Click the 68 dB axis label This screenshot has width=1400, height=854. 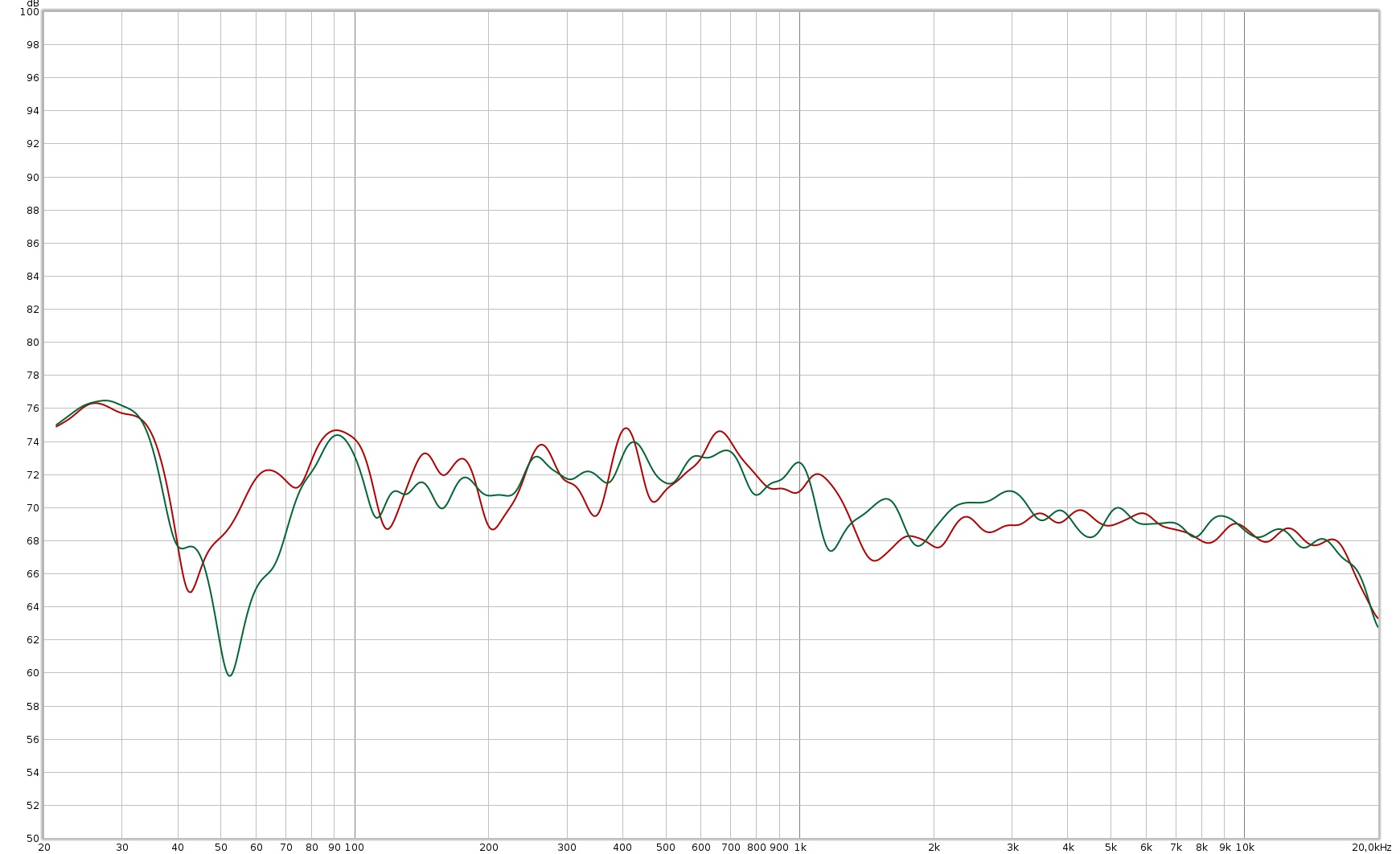click(x=32, y=541)
